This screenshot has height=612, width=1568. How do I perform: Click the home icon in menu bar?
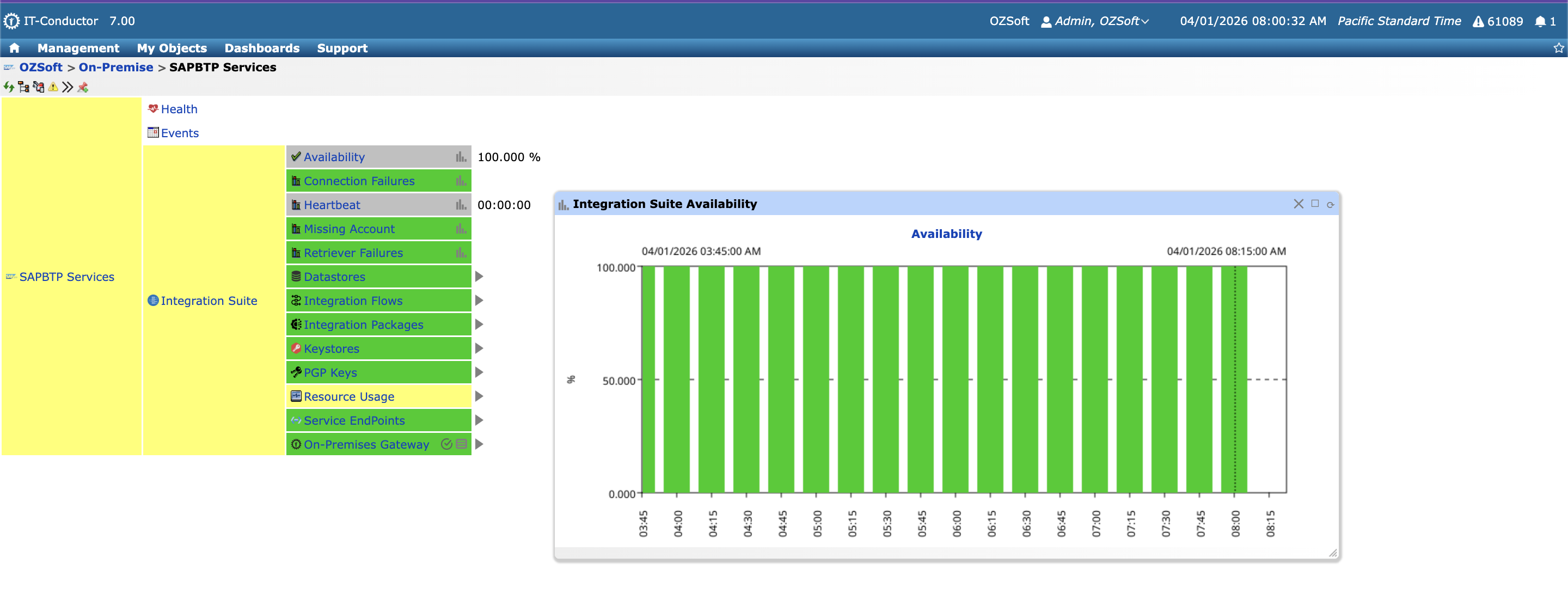tap(14, 48)
